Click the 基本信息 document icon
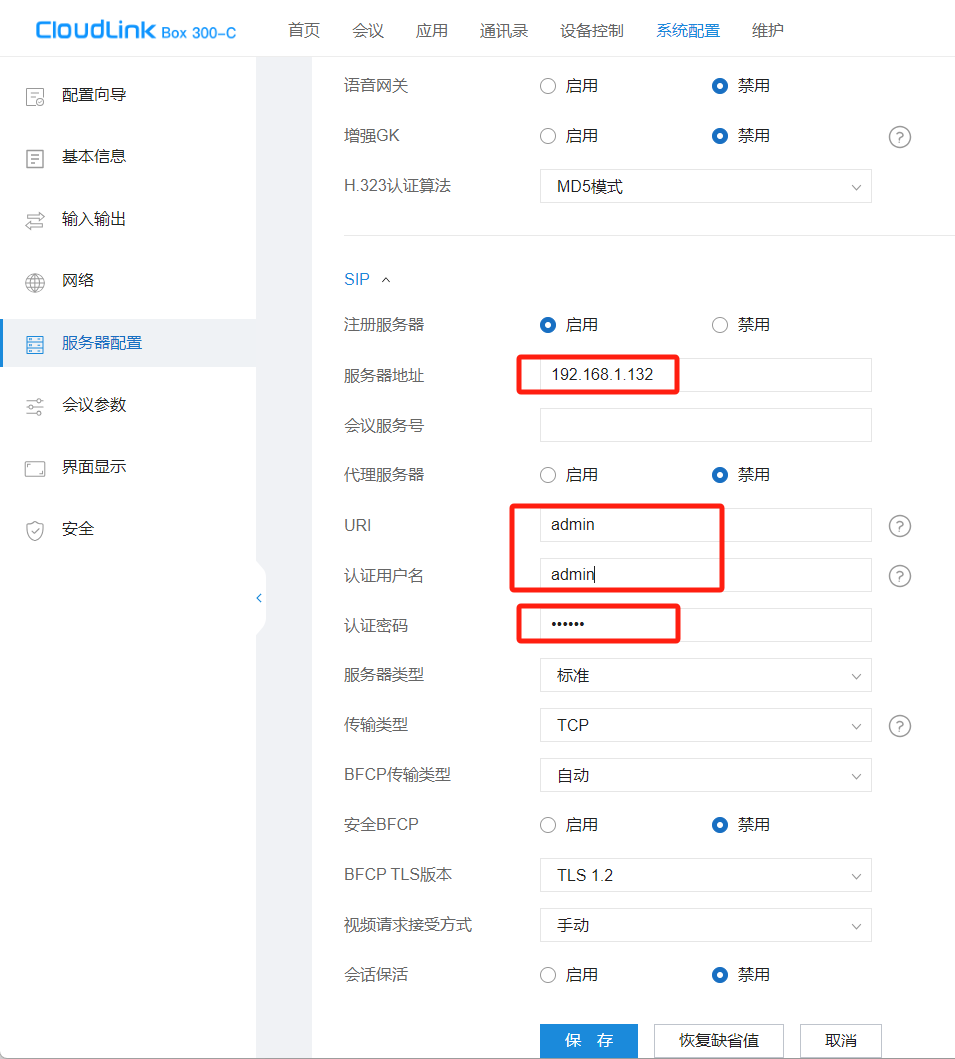 click(x=34, y=159)
